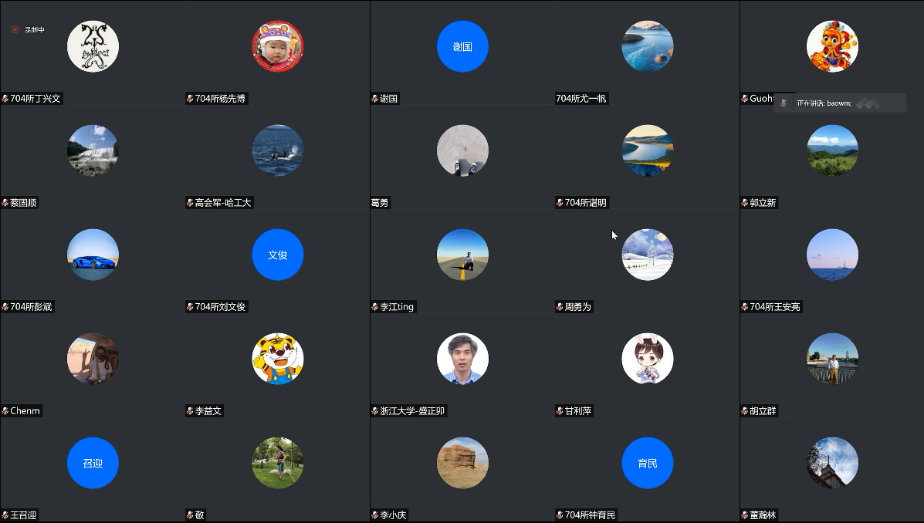This screenshot has height=523, width=924.
Task: Click the blue 育民 avatar
Action: coord(647,463)
